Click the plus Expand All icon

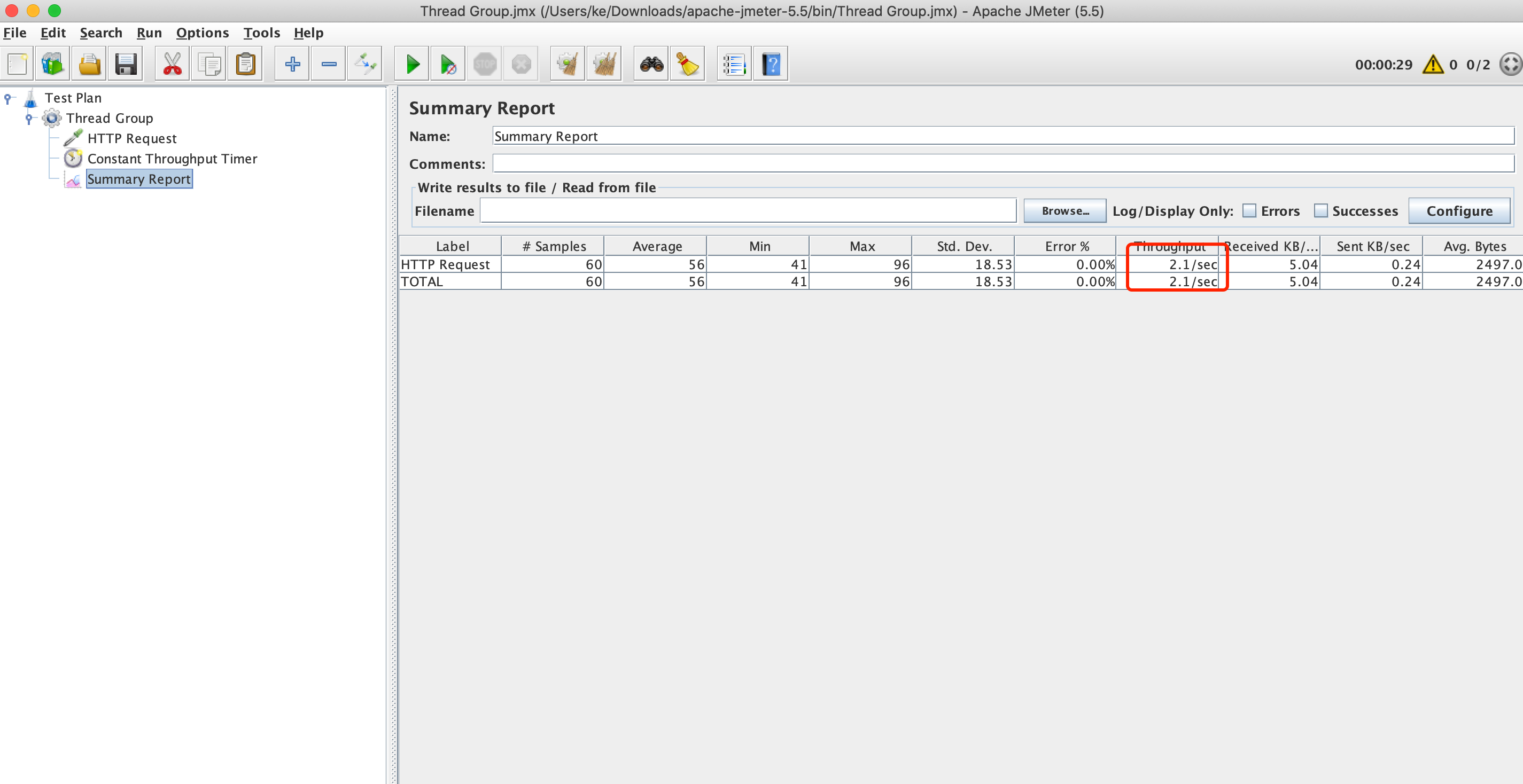[292, 64]
